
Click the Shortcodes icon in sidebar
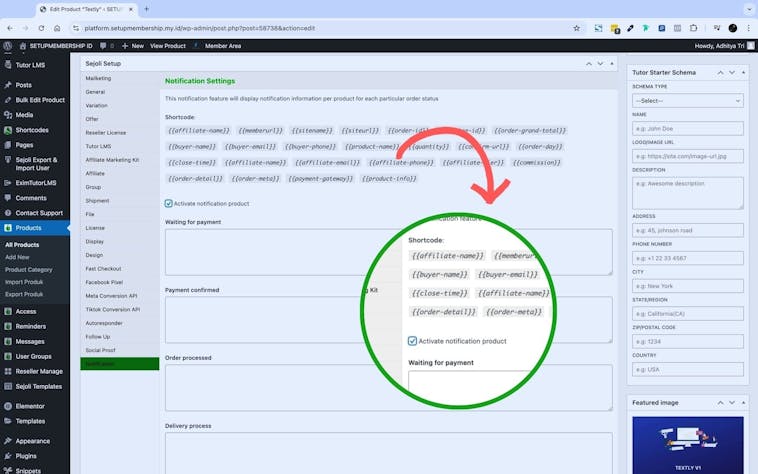pyautogui.click(x=7, y=130)
